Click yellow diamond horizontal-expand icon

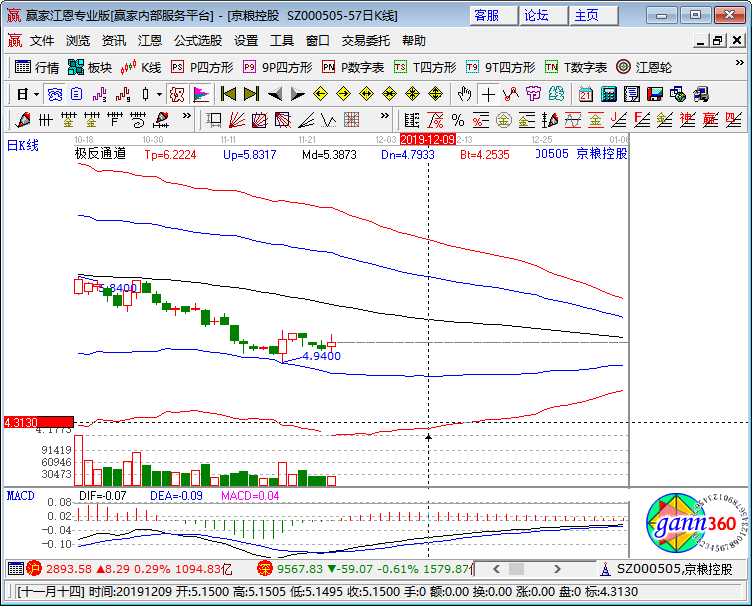point(366,94)
